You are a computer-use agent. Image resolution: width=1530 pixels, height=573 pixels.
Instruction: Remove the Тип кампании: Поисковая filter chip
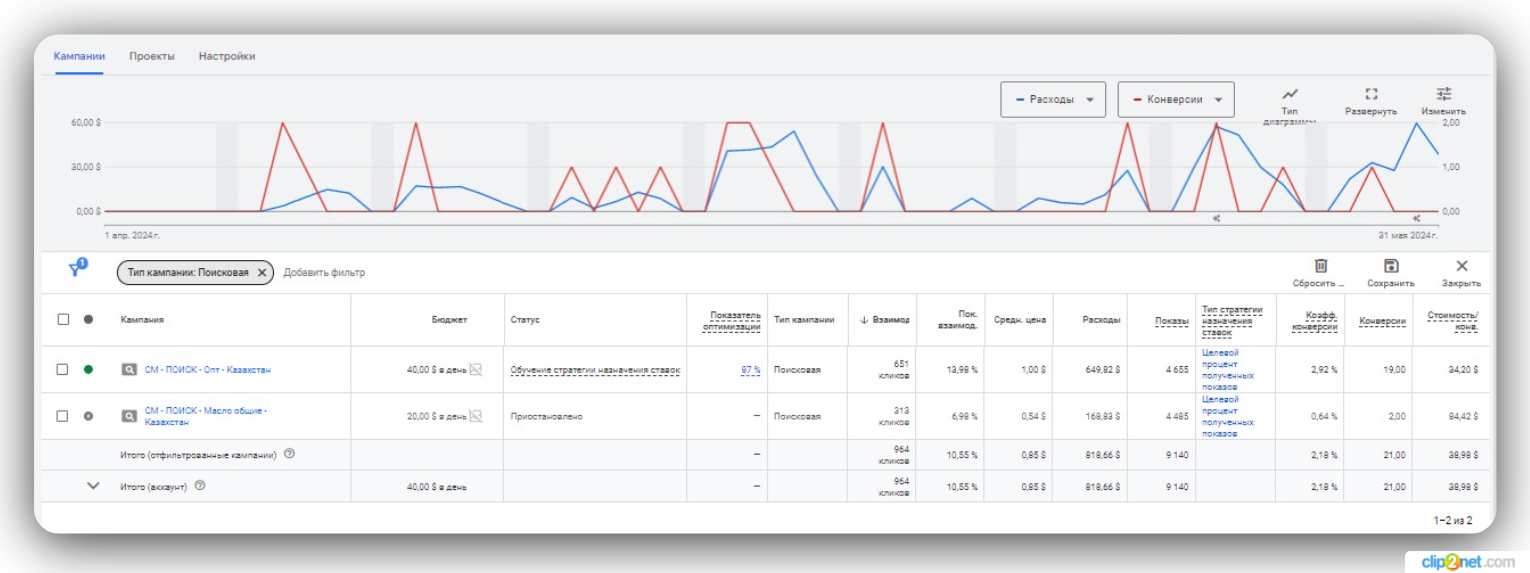pyautogui.click(x=262, y=272)
